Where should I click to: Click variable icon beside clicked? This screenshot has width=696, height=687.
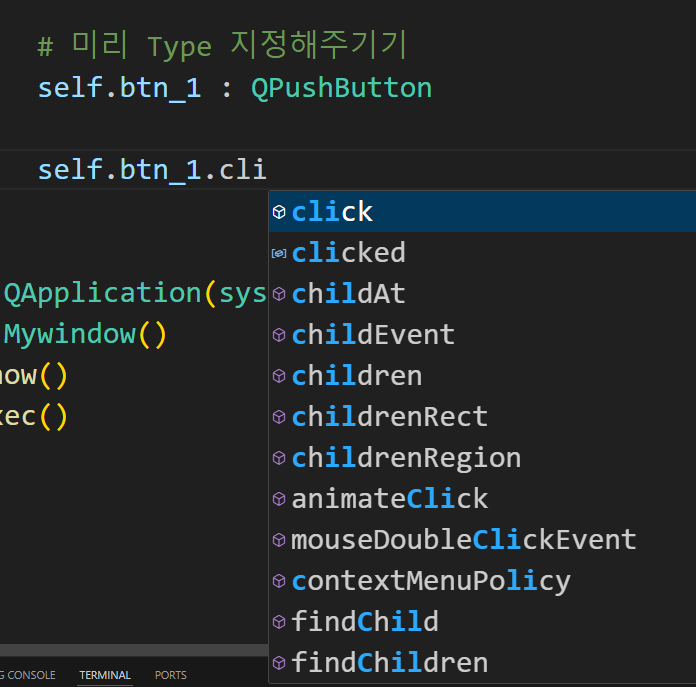(x=279, y=253)
